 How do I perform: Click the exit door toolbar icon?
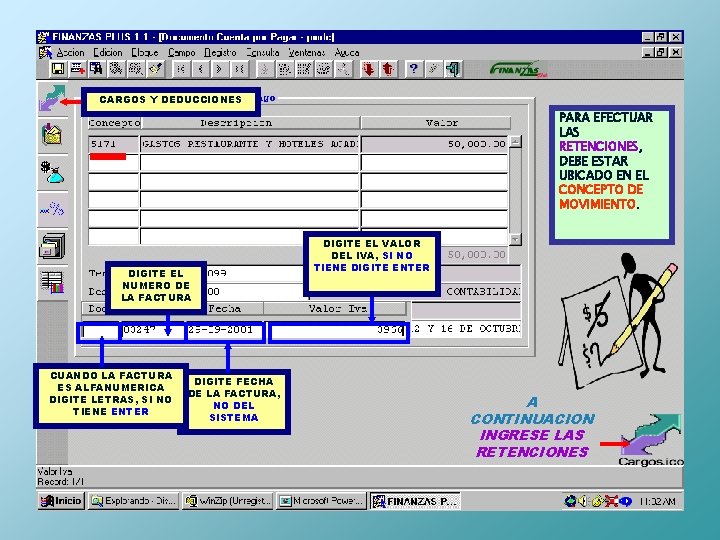point(453,69)
